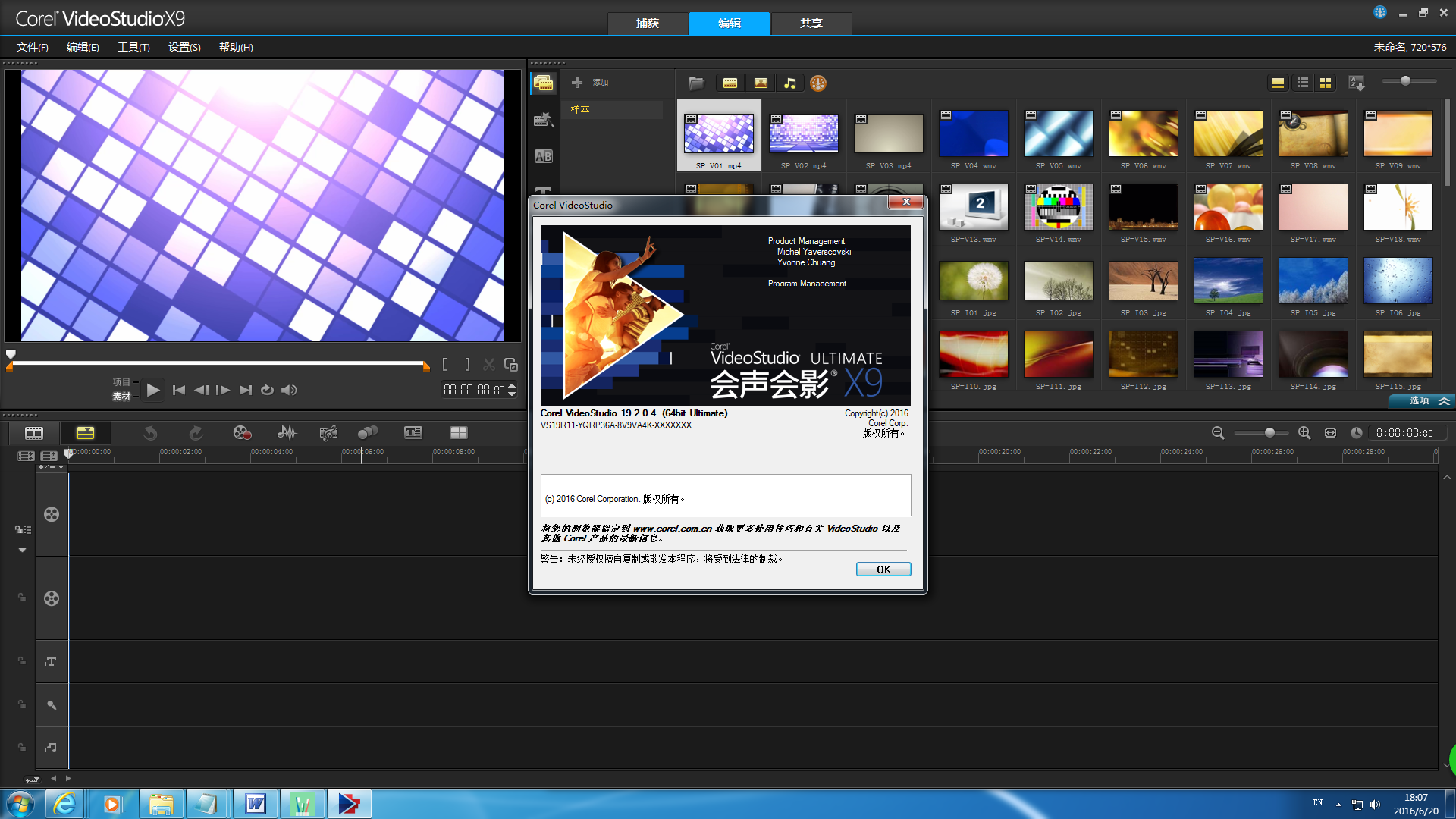Open the library sort options icon
Image resolution: width=1456 pixels, height=819 pixels.
pos(1357,83)
